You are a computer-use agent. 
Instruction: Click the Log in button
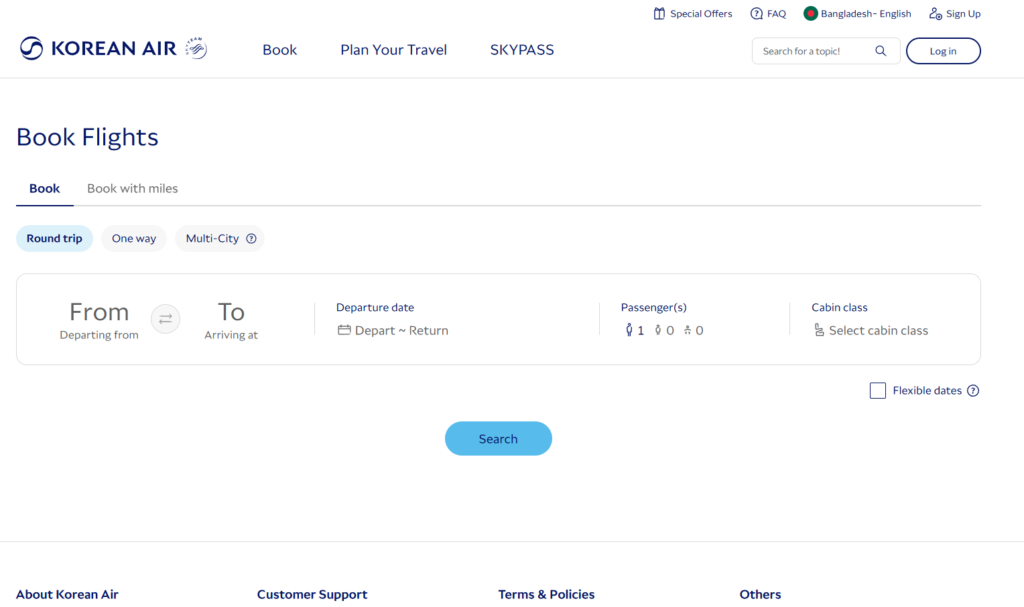(x=943, y=51)
